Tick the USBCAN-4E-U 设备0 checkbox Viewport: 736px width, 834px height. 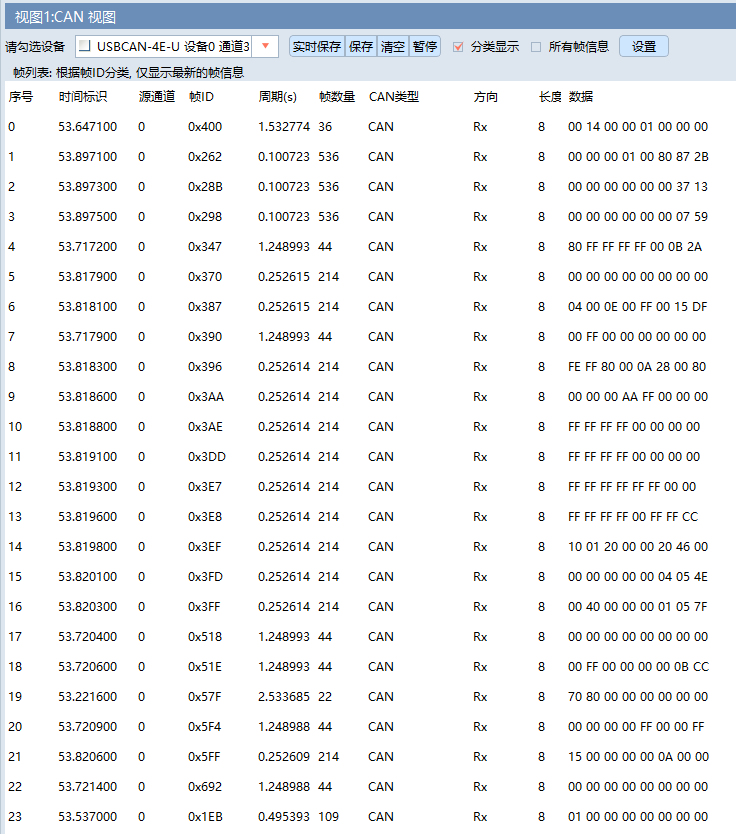pos(85,46)
